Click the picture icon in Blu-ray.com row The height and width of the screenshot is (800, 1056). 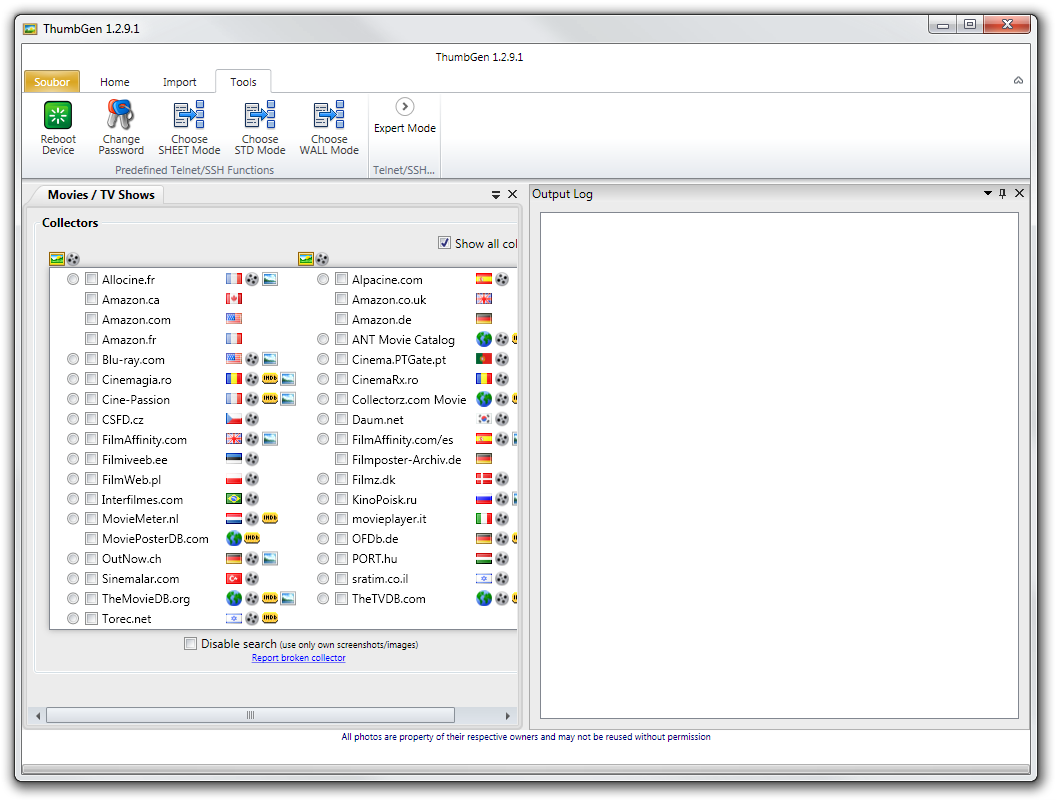(x=269, y=359)
